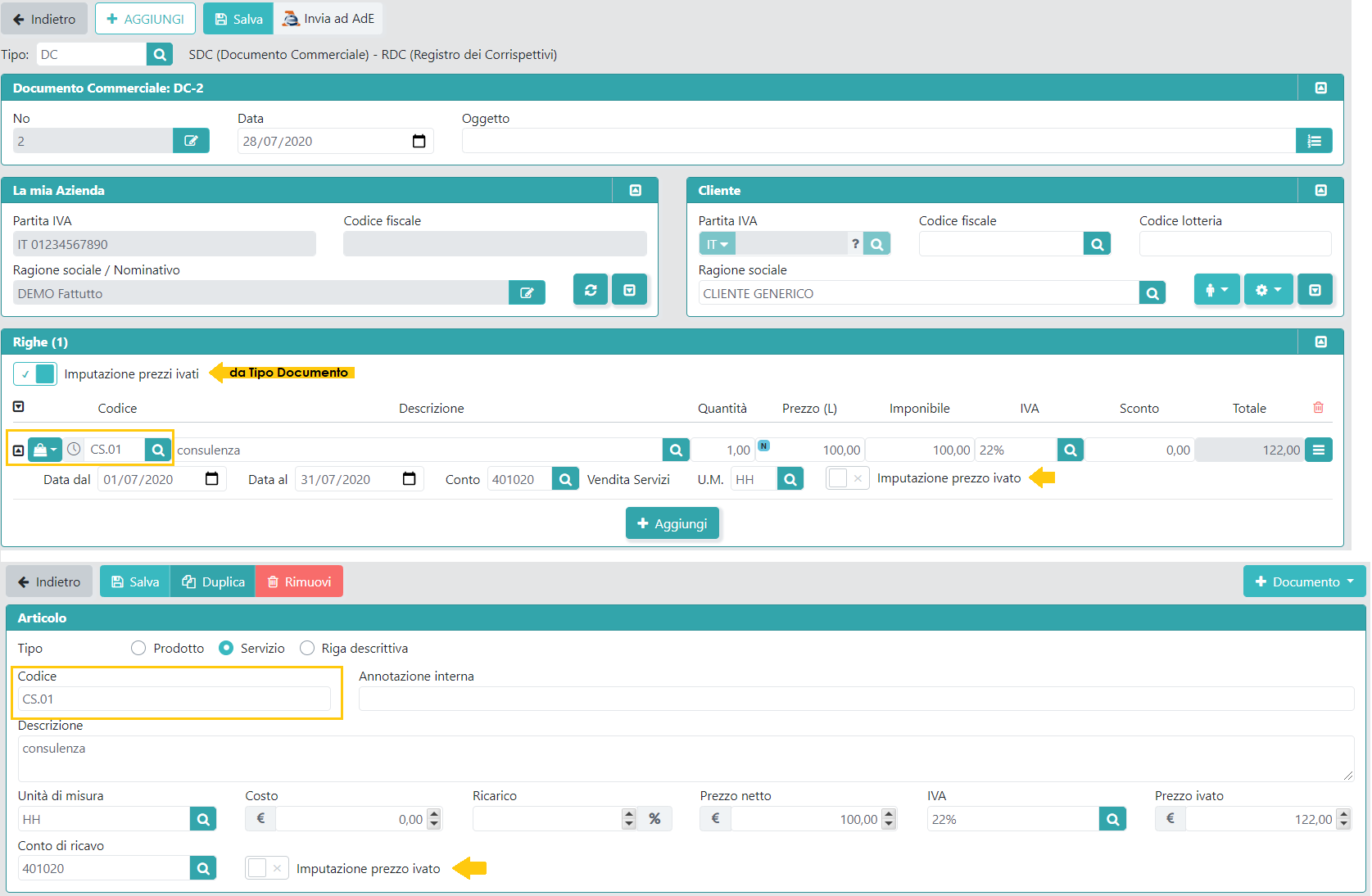Click the article Descrizione textarea
This screenshot has width=1372, height=896.
coord(686,758)
